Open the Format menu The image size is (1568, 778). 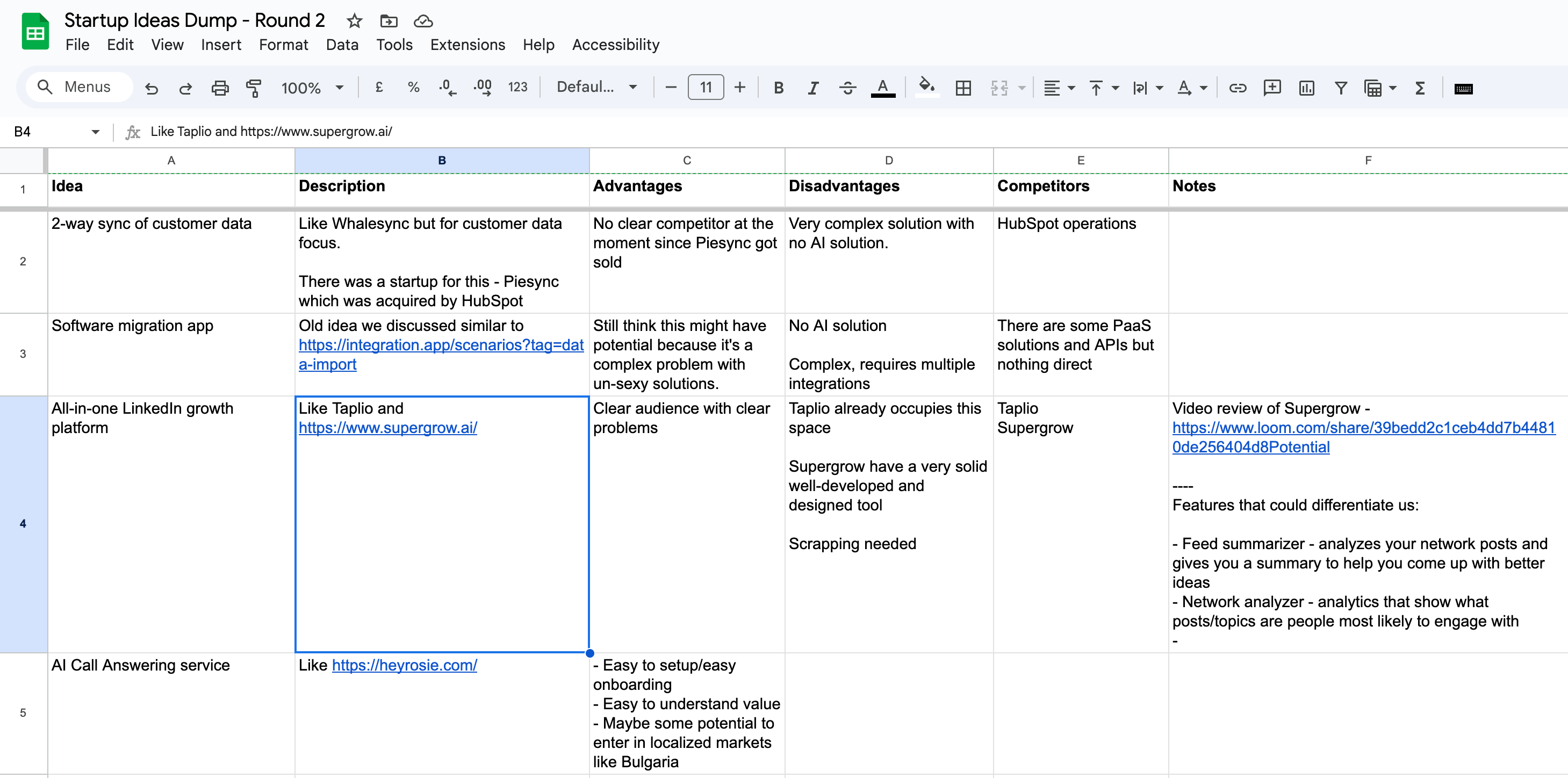pos(283,45)
